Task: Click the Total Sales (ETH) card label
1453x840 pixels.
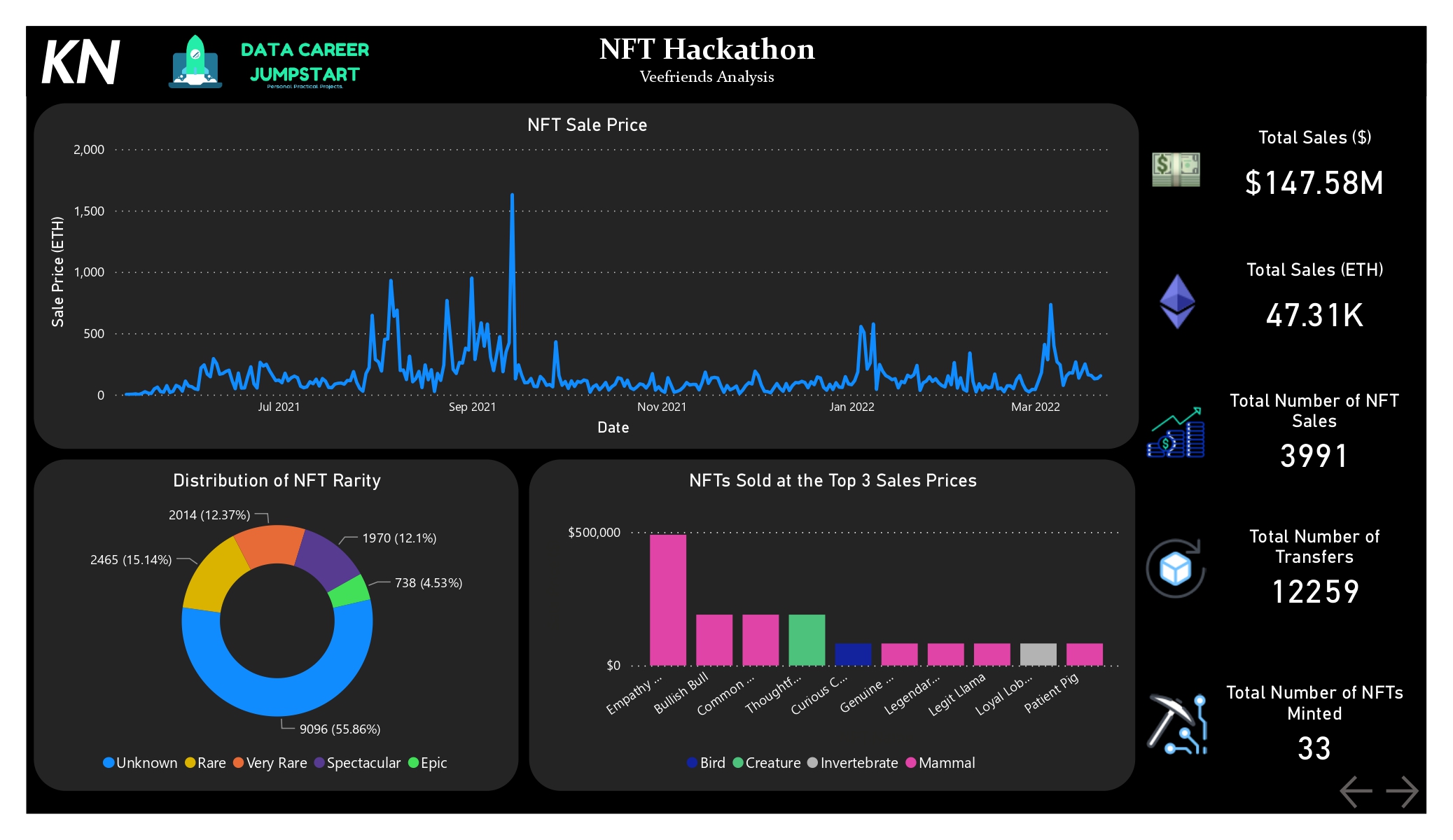Action: pos(1314,270)
